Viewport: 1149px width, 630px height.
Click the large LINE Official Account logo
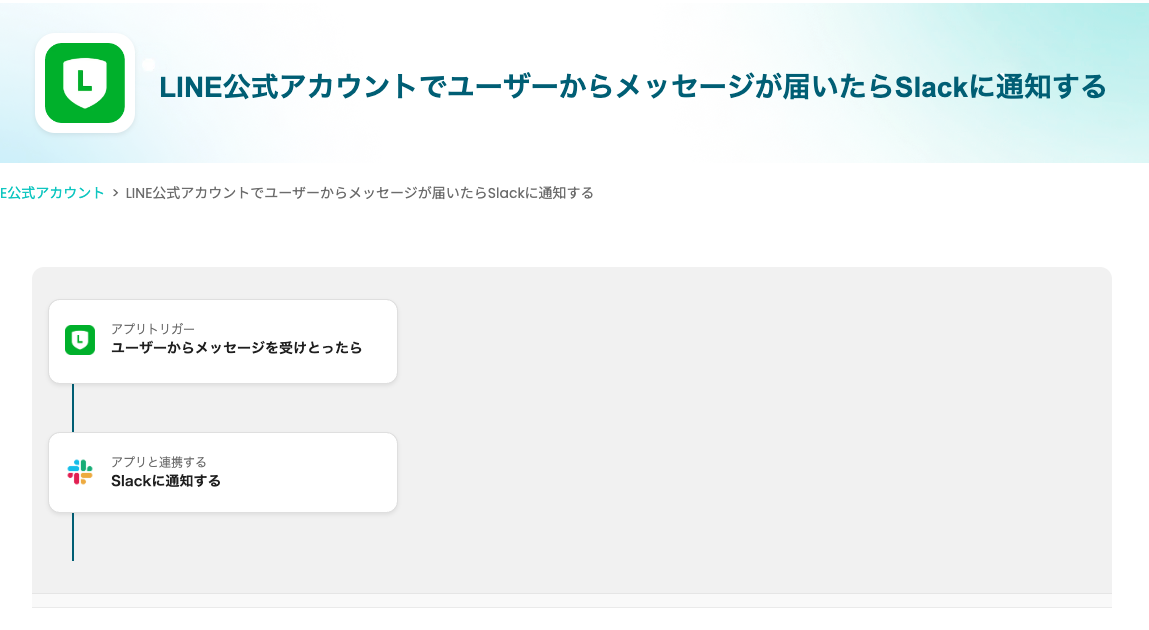tap(85, 83)
